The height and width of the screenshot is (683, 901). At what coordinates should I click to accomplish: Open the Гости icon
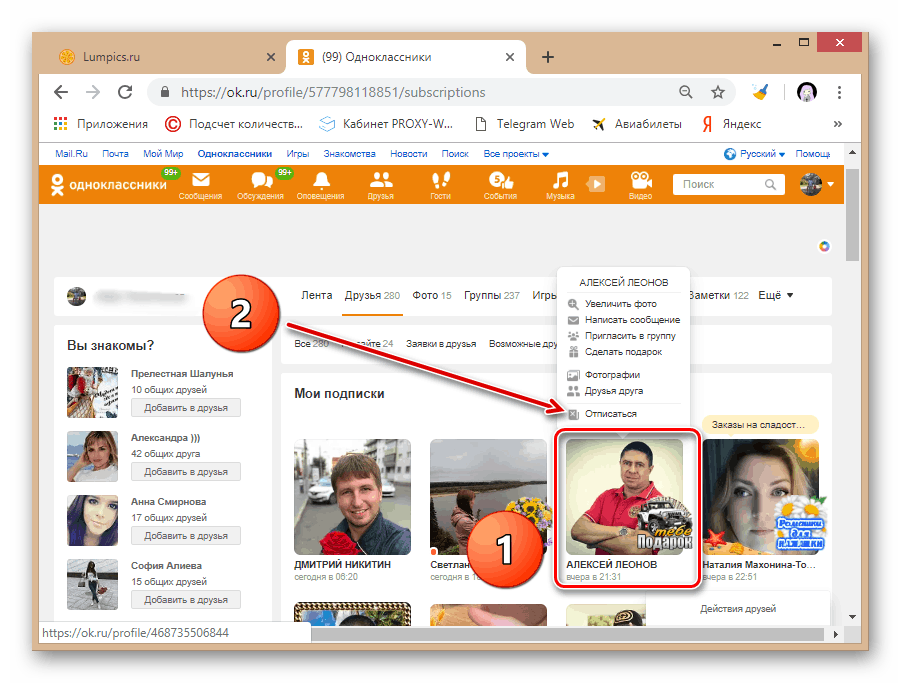tap(440, 184)
